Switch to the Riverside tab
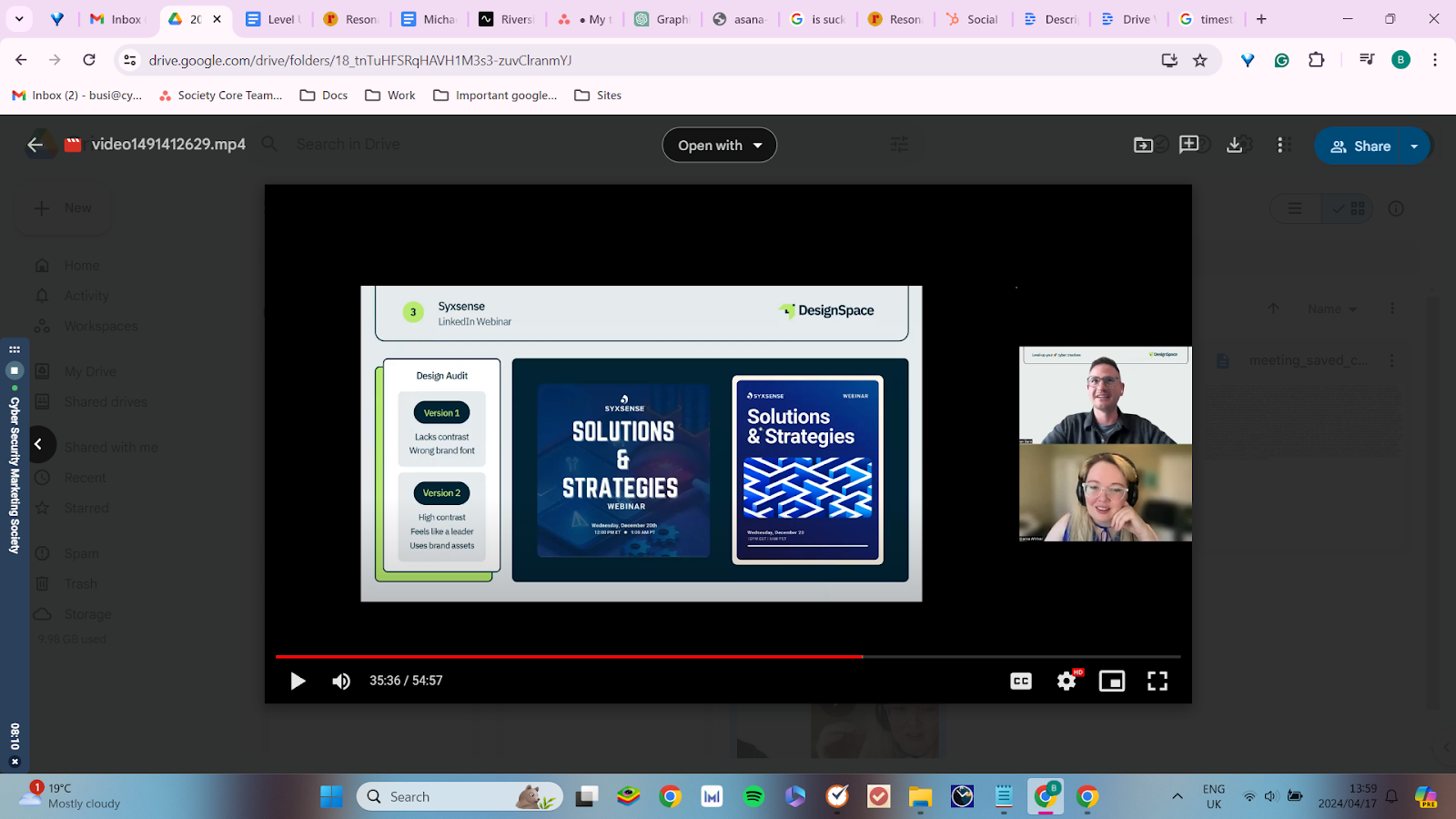This screenshot has height=819, width=1456. coord(509,19)
